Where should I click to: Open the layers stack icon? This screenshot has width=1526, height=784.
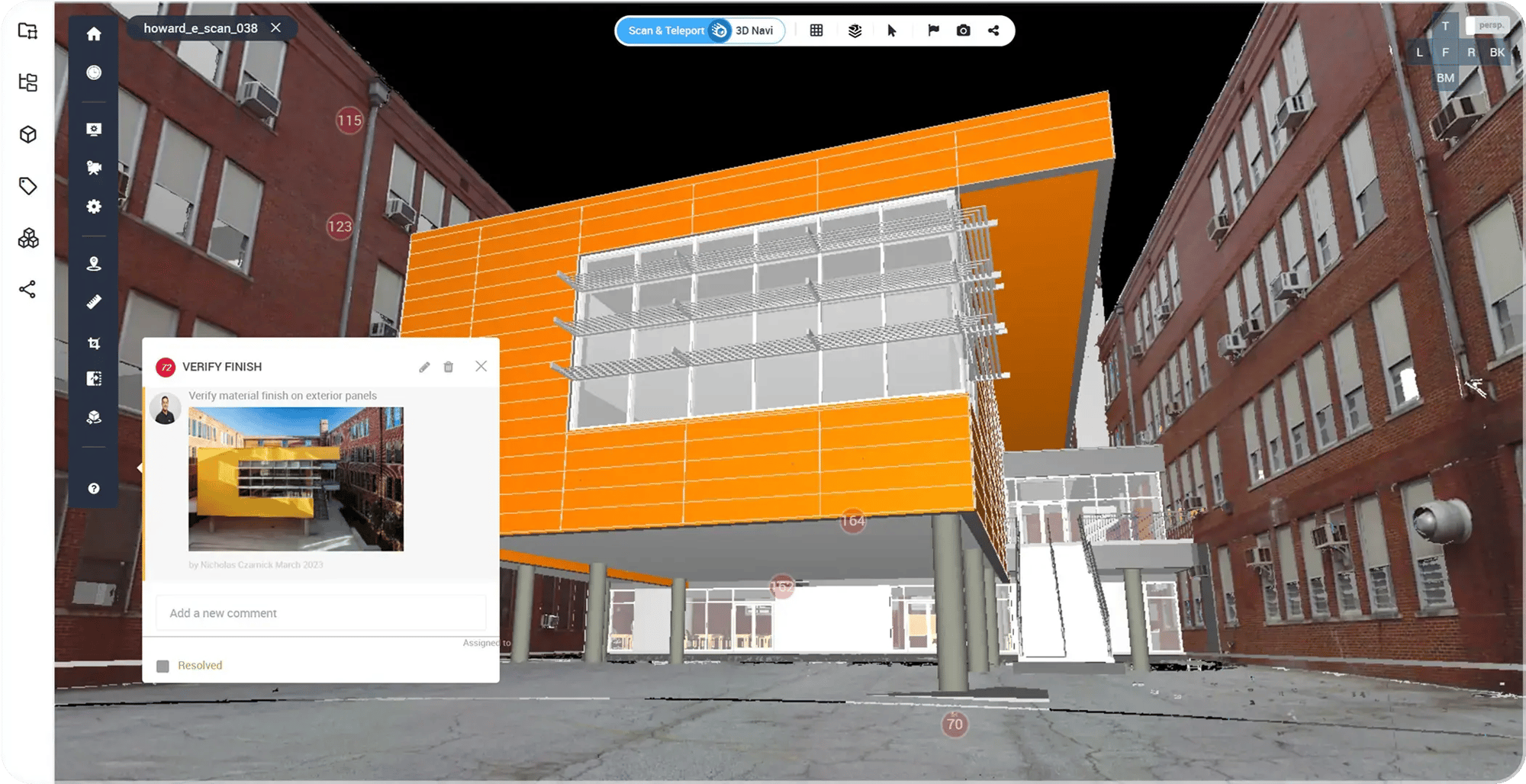855,31
